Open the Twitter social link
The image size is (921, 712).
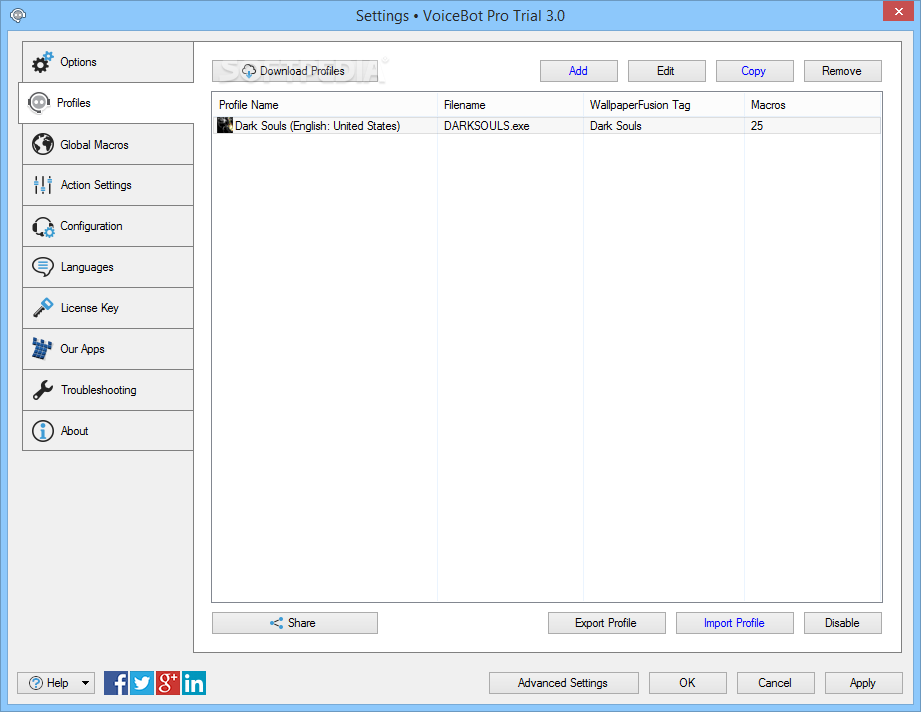(x=142, y=683)
